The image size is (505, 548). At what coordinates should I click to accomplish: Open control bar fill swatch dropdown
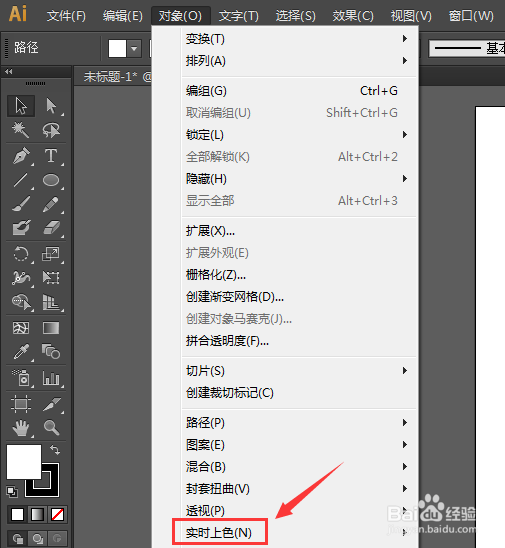(x=134, y=49)
